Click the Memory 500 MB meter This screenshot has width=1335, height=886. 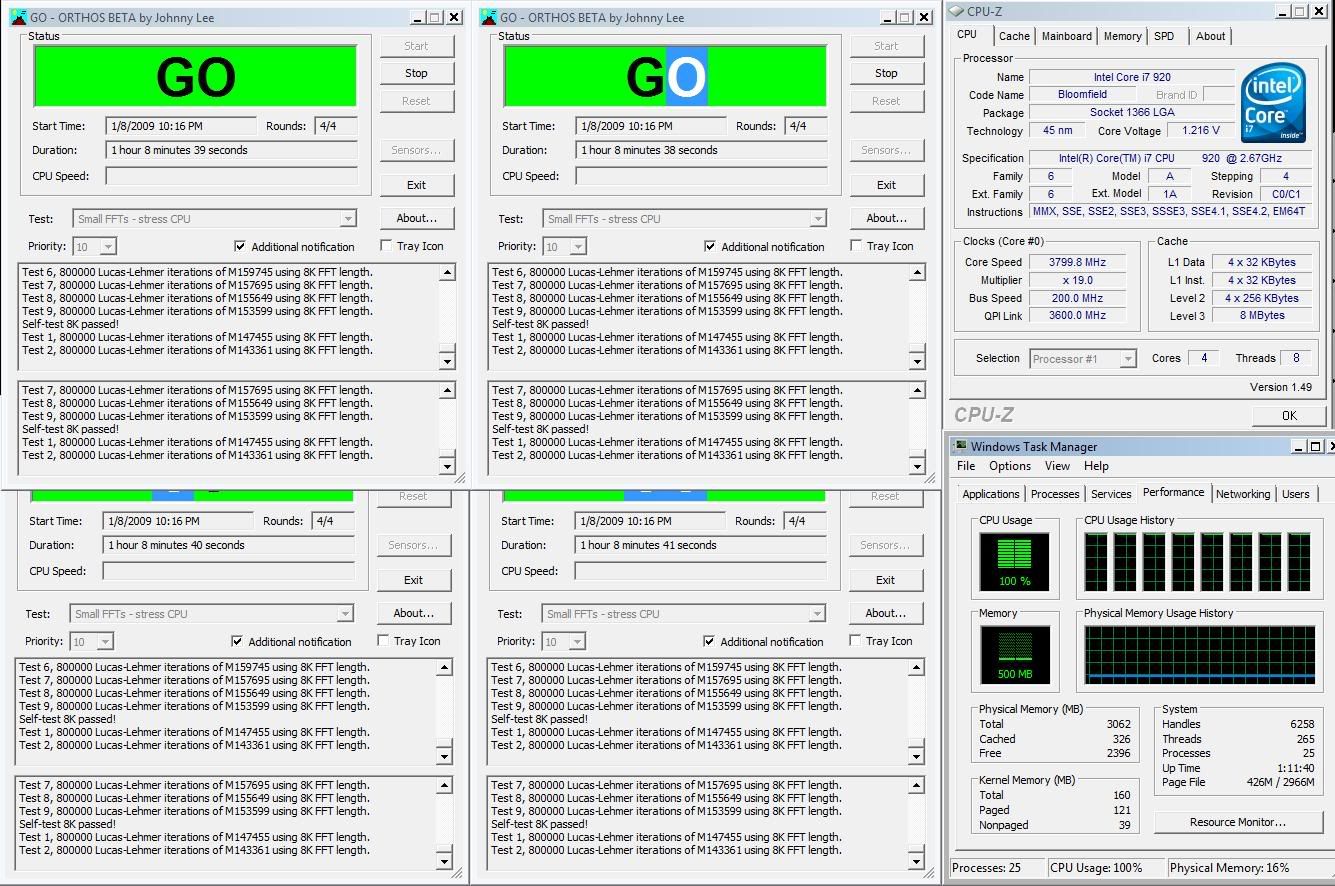pos(1014,656)
